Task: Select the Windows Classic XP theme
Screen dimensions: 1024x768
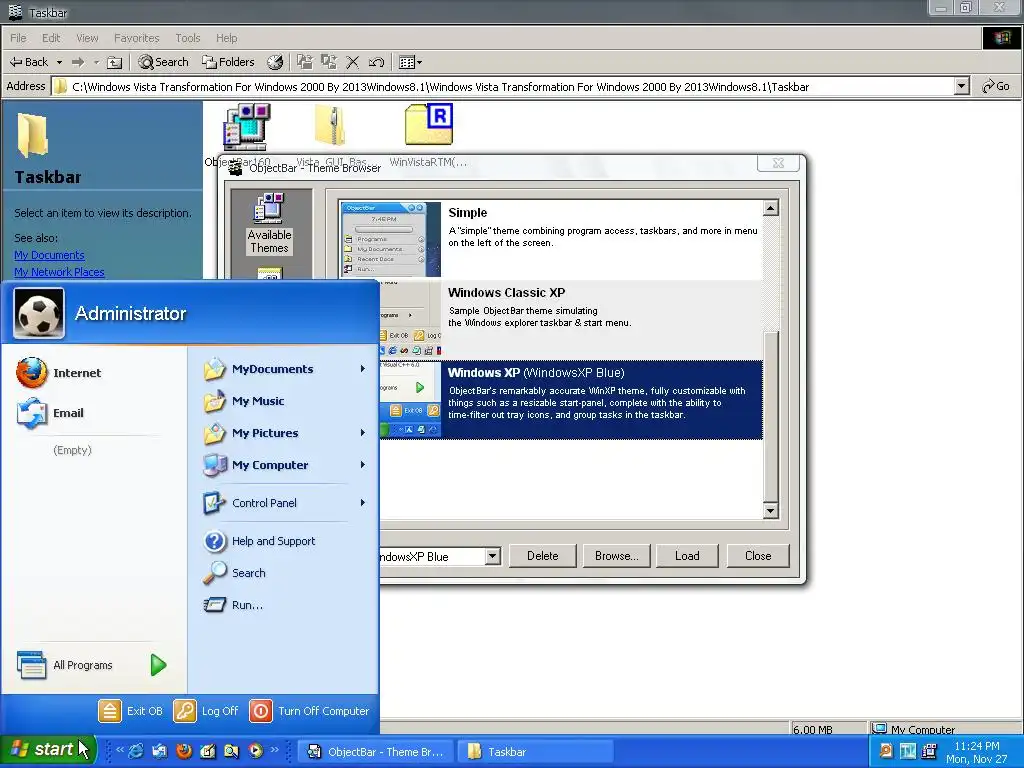Action: tap(571, 320)
